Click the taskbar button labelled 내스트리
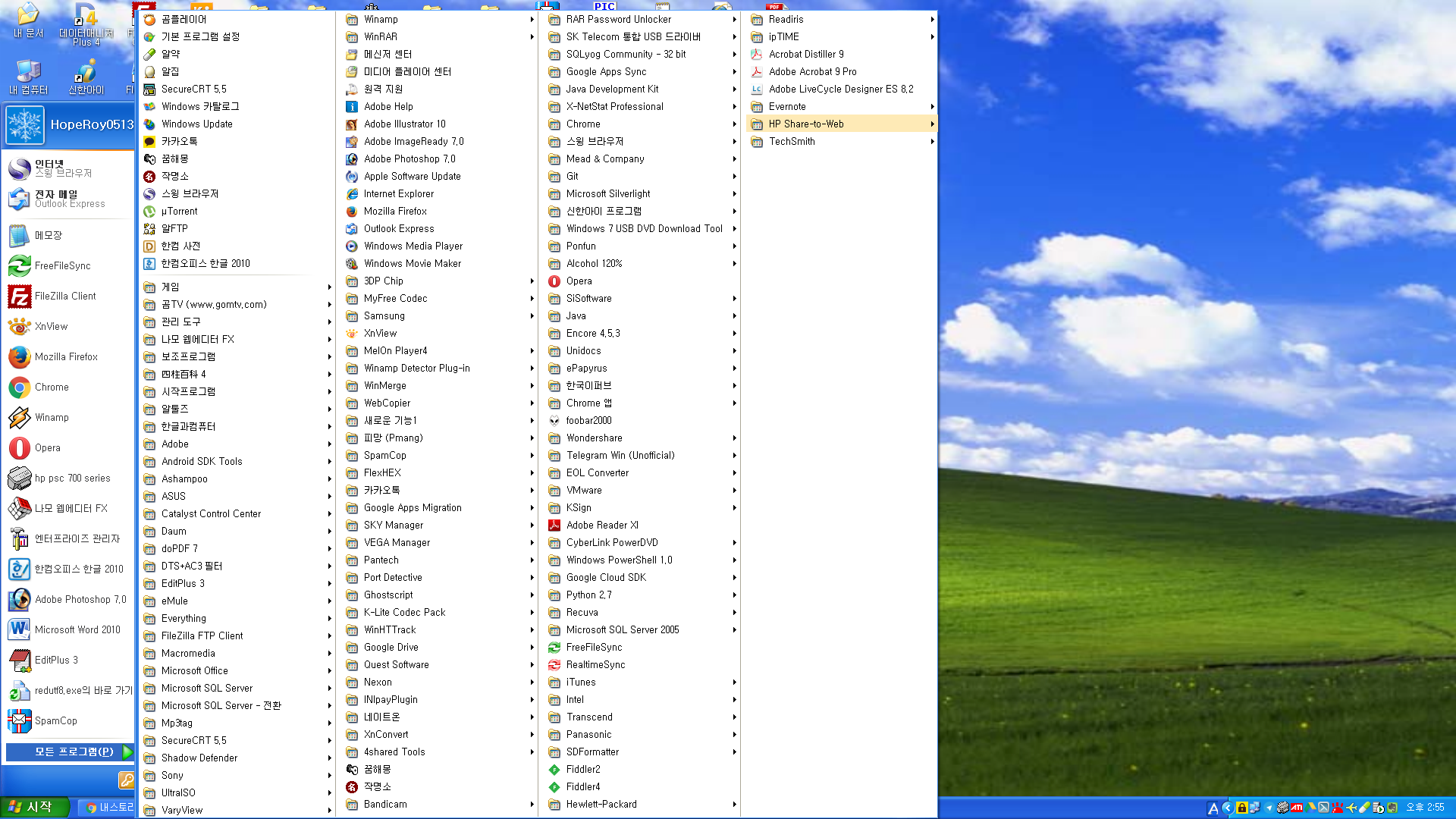The width and height of the screenshot is (1456, 819). click(x=108, y=808)
